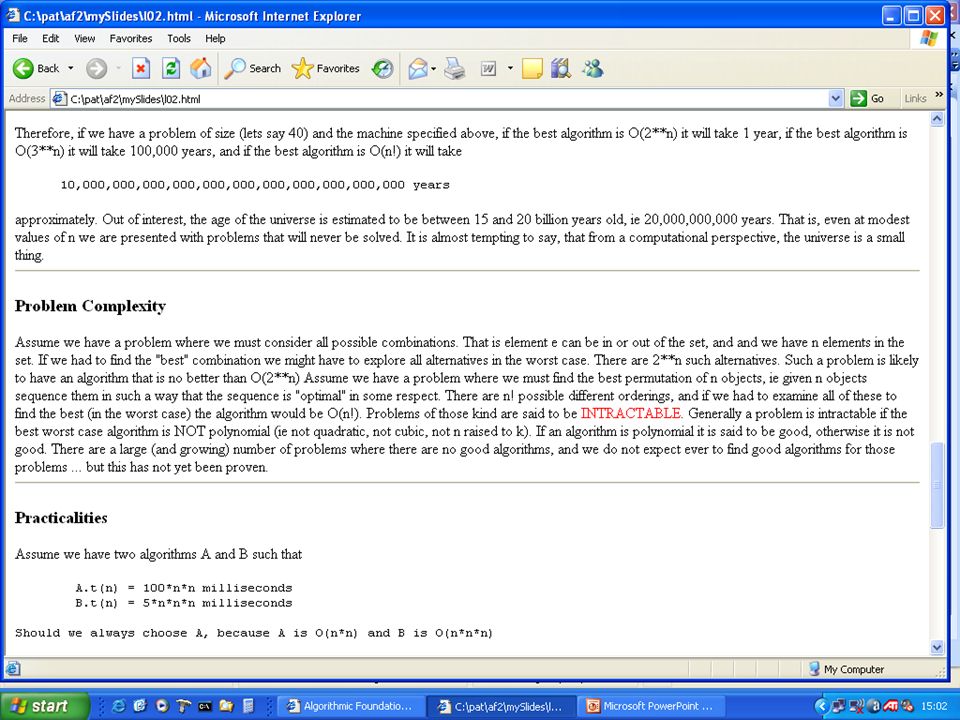Open the Favorites pane

click(x=326, y=69)
